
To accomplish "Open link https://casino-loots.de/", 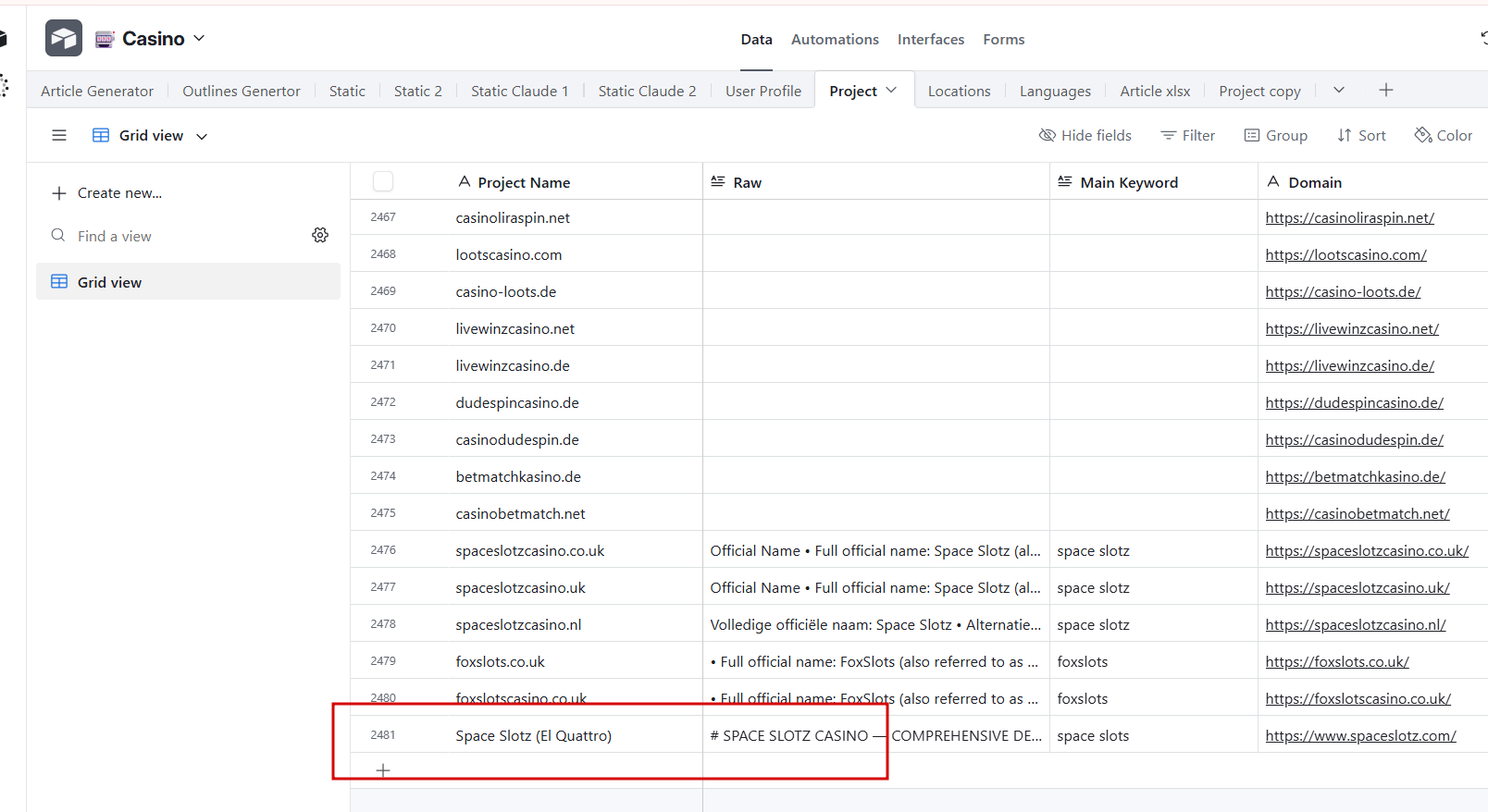I will pos(1344,291).
